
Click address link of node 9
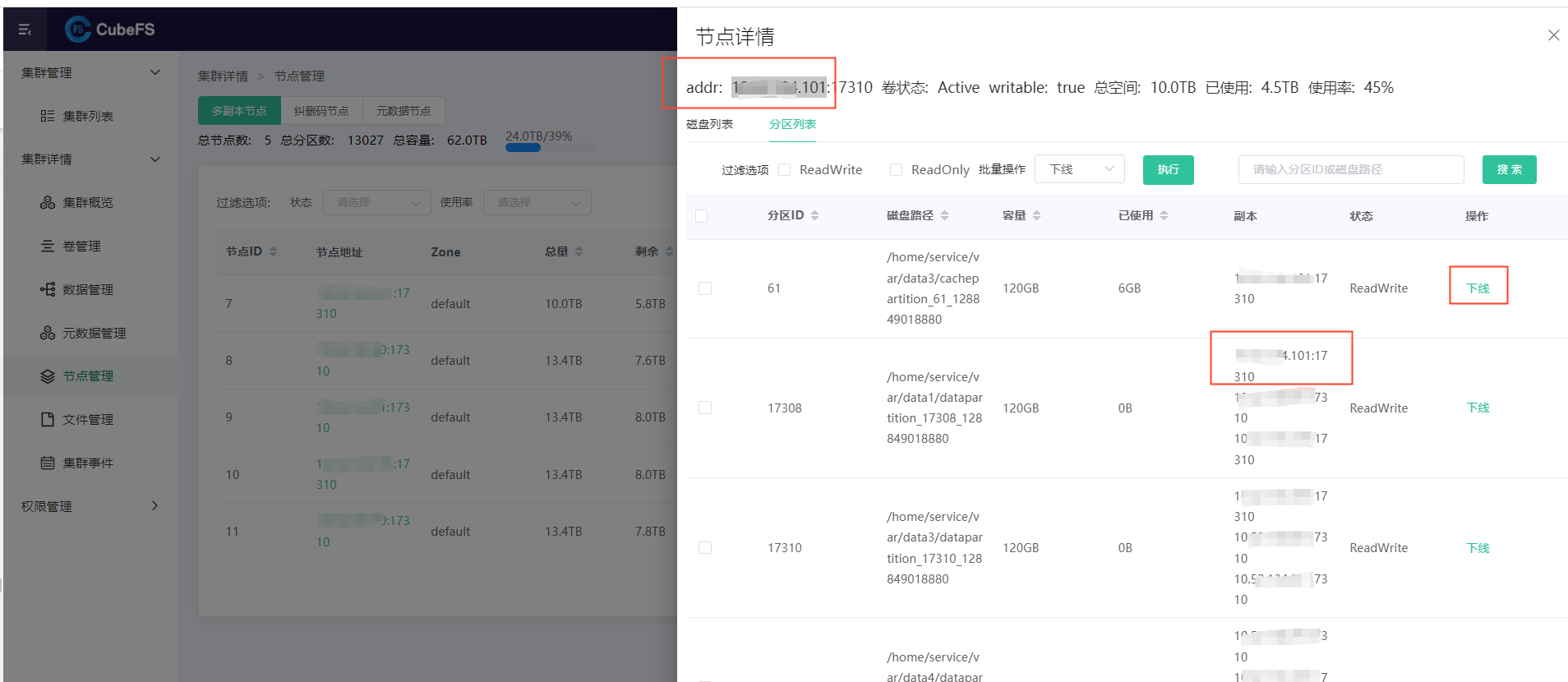pos(362,417)
